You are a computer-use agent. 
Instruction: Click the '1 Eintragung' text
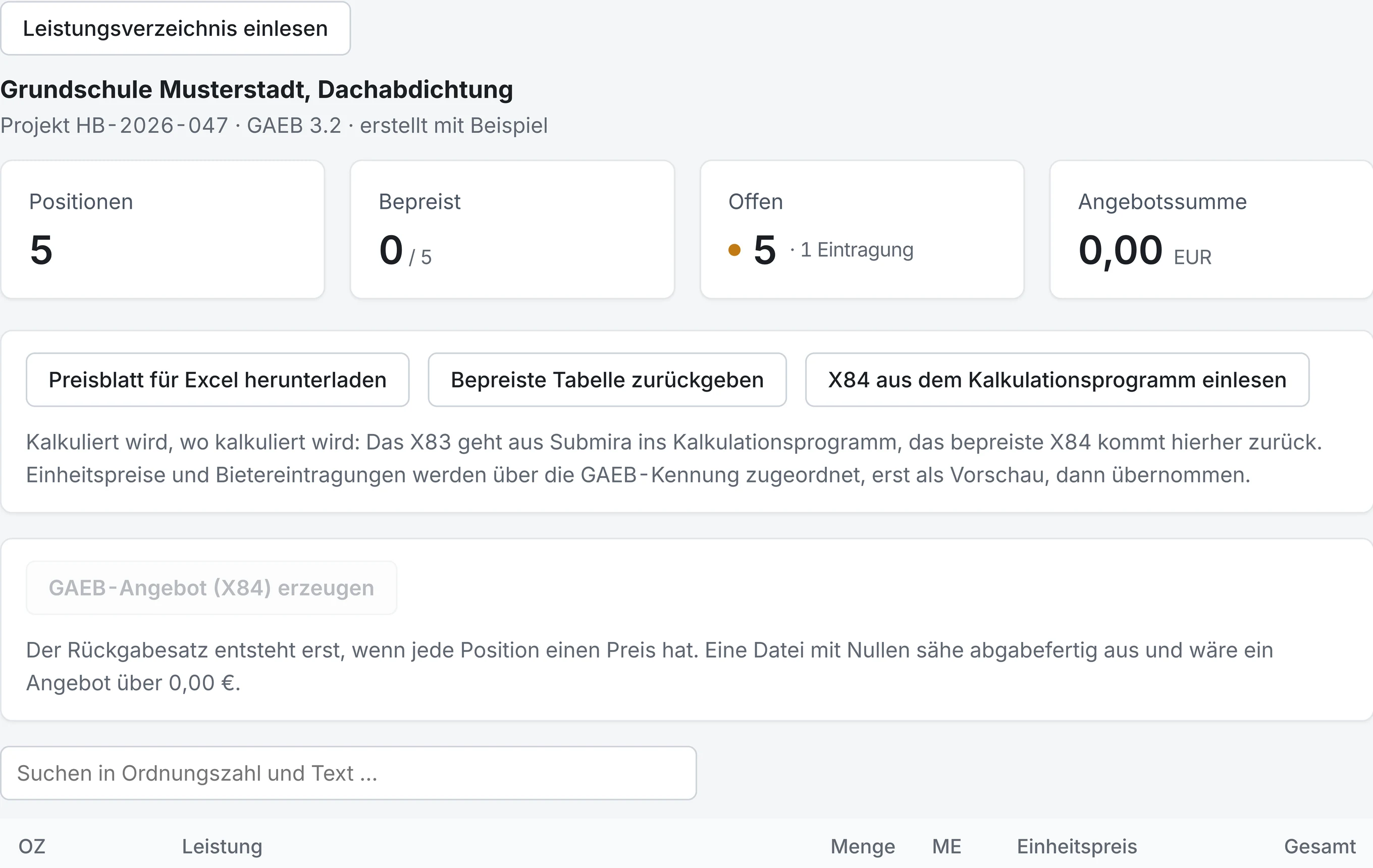(x=857, y=250)
